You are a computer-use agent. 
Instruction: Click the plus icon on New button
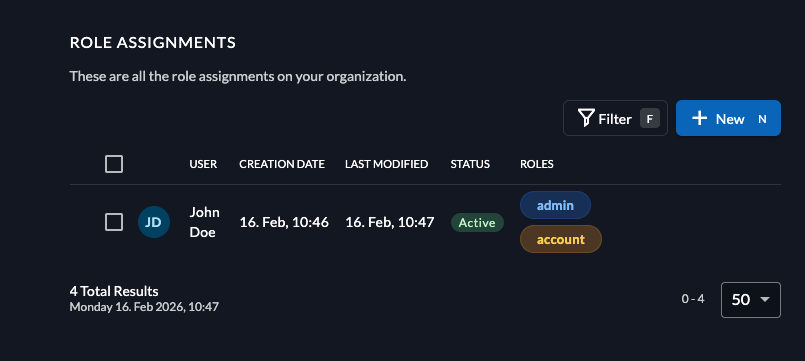pyautogui.click(x=699, y=118)
